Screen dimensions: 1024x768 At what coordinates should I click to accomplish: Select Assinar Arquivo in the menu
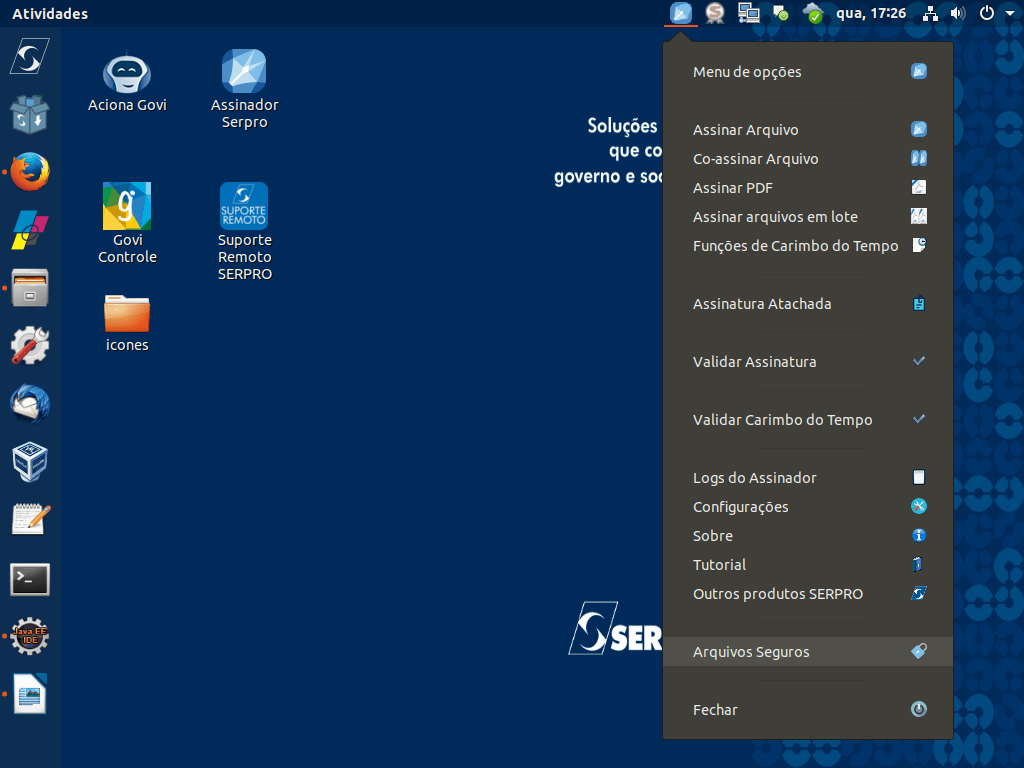(x=746, y=130)
